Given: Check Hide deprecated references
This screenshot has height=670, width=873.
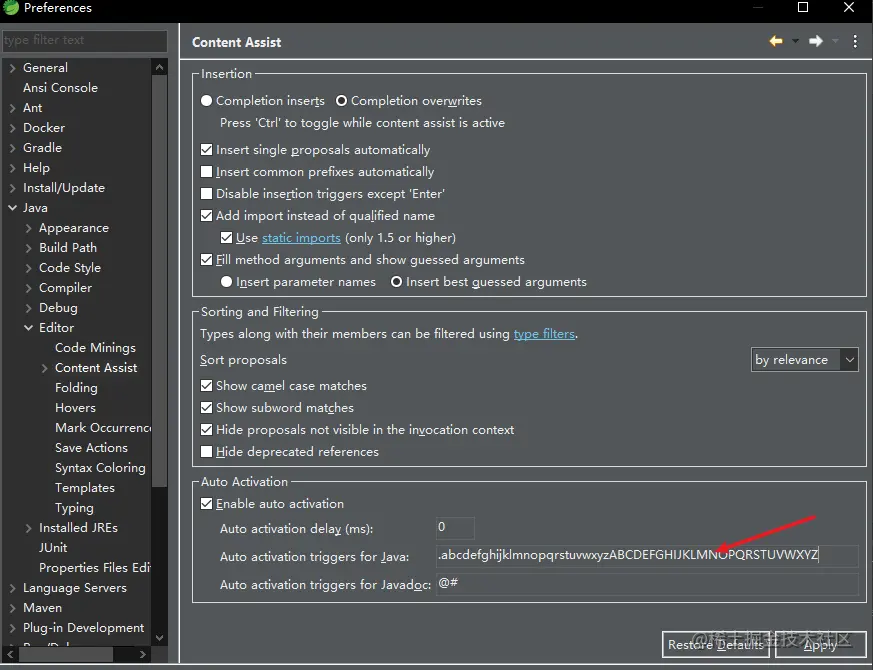Looking at the screenshot, I should tap(207, 452).
